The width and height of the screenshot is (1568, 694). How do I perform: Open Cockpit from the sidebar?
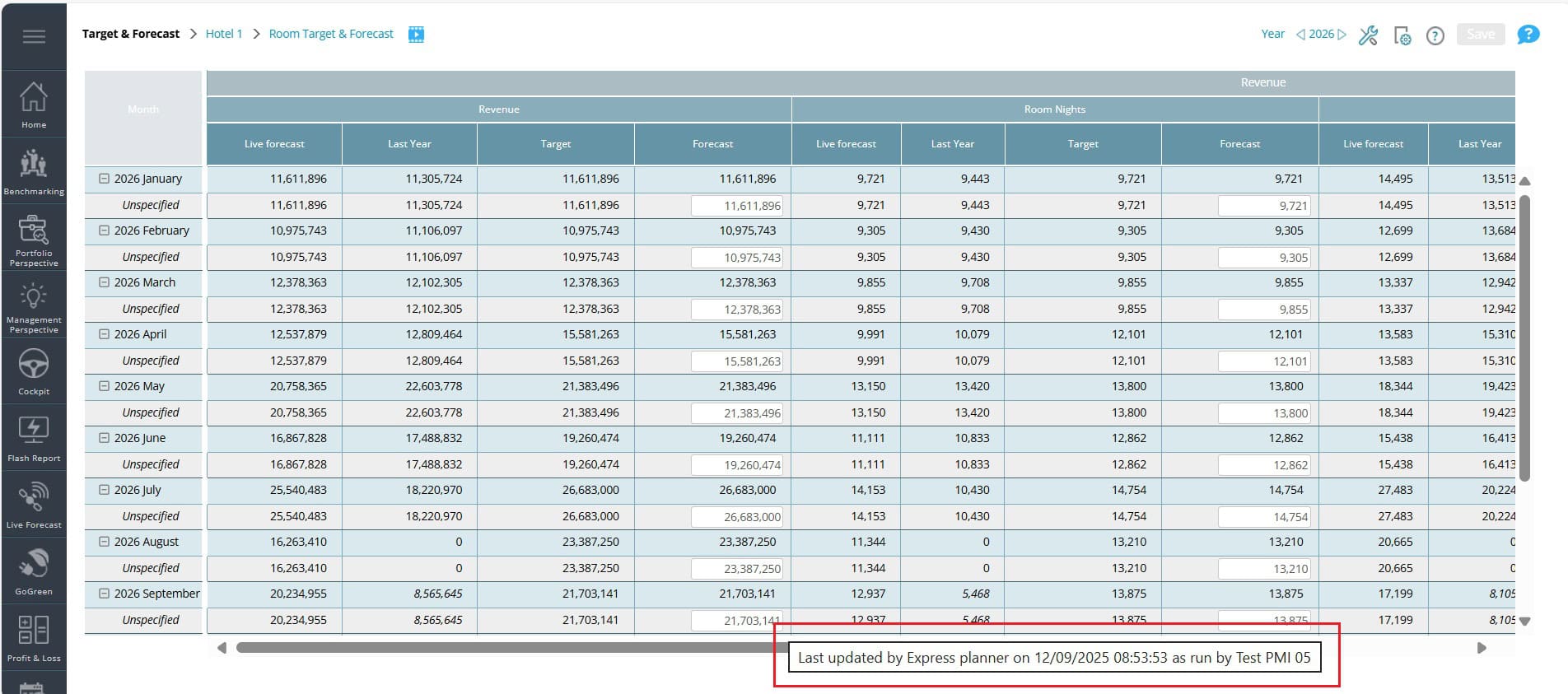tap(34, 371)
